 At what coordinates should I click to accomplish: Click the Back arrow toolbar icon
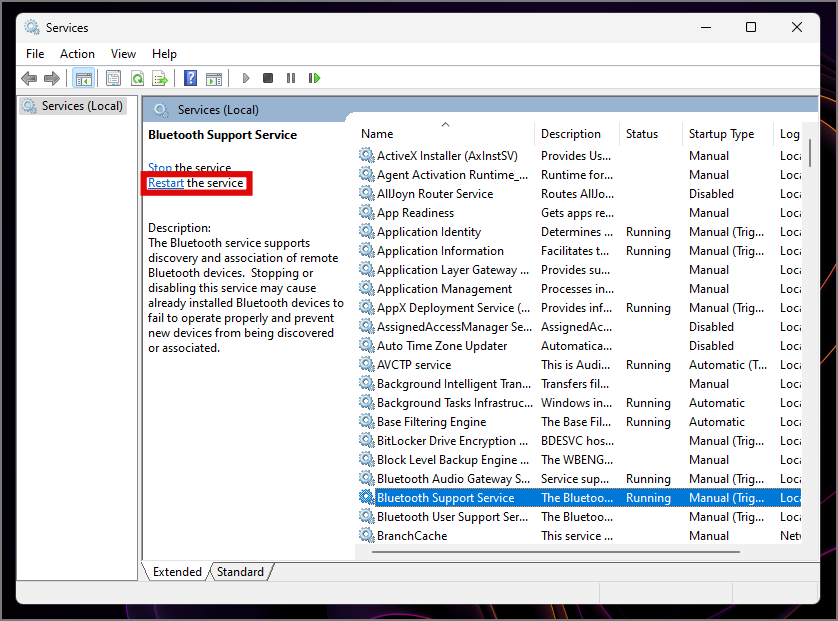pyautogui.click(x=29, y=79)
